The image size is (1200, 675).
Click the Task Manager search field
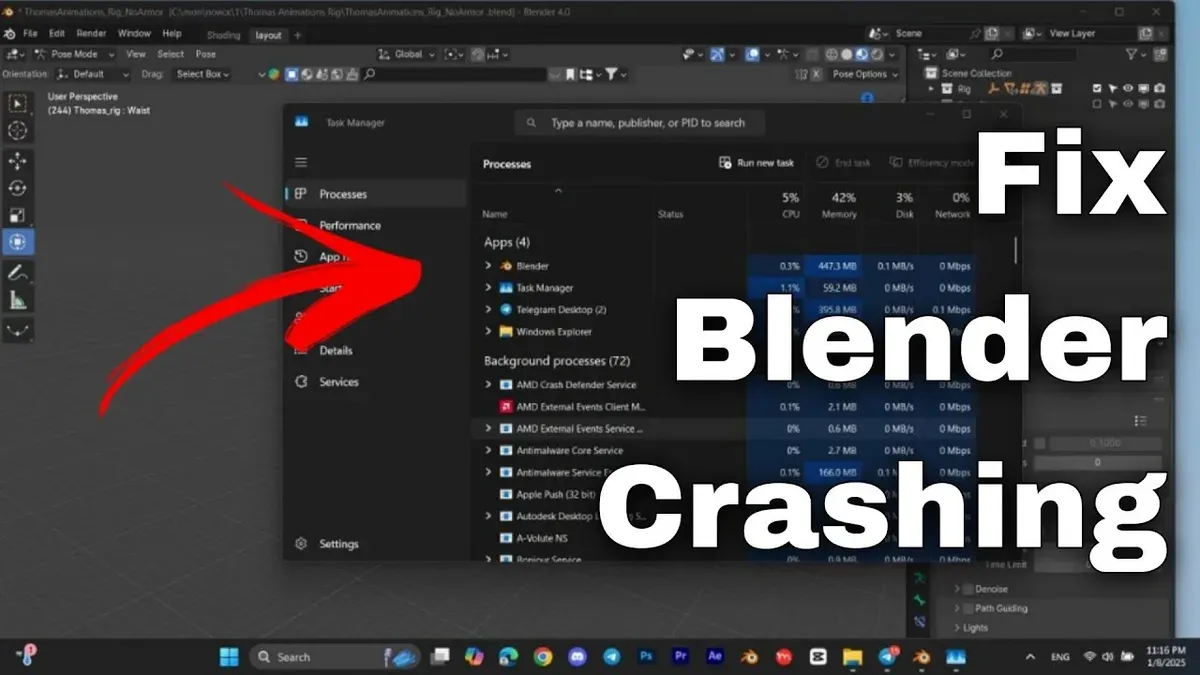(640, 123)
